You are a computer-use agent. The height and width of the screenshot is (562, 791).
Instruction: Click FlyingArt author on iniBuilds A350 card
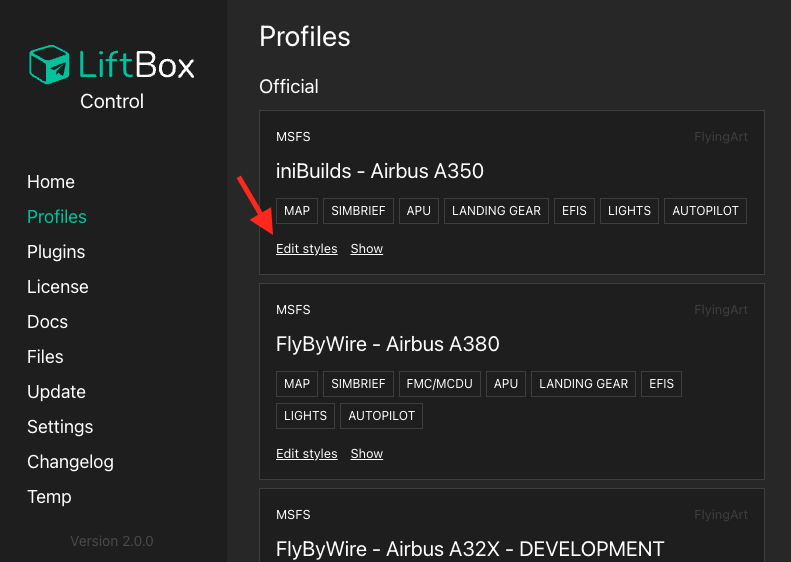click(721, 137)
